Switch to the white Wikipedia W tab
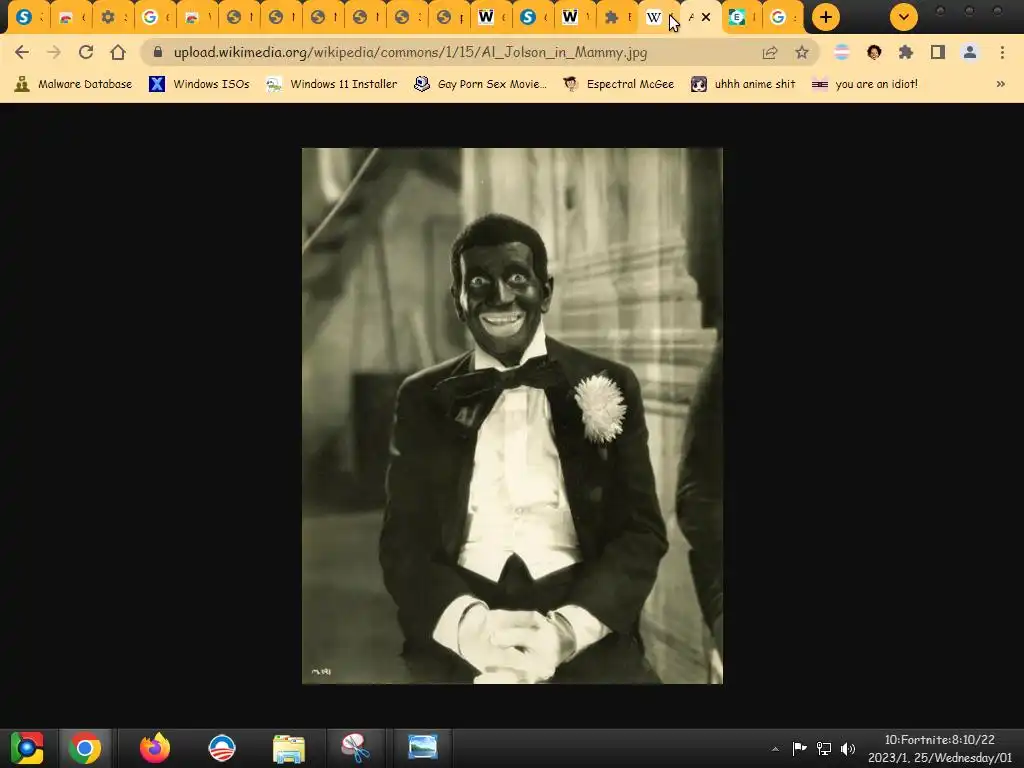1024x768 pixels. tap(654, 17)
